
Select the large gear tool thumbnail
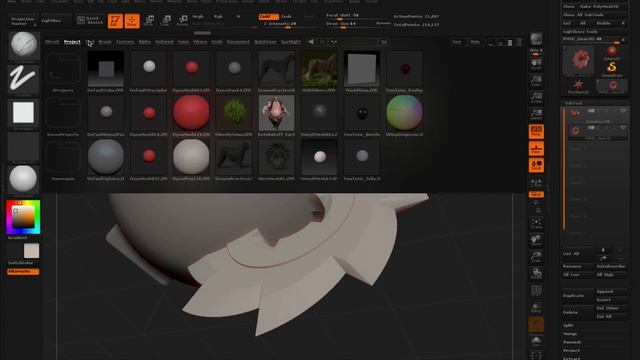(578, 60)
